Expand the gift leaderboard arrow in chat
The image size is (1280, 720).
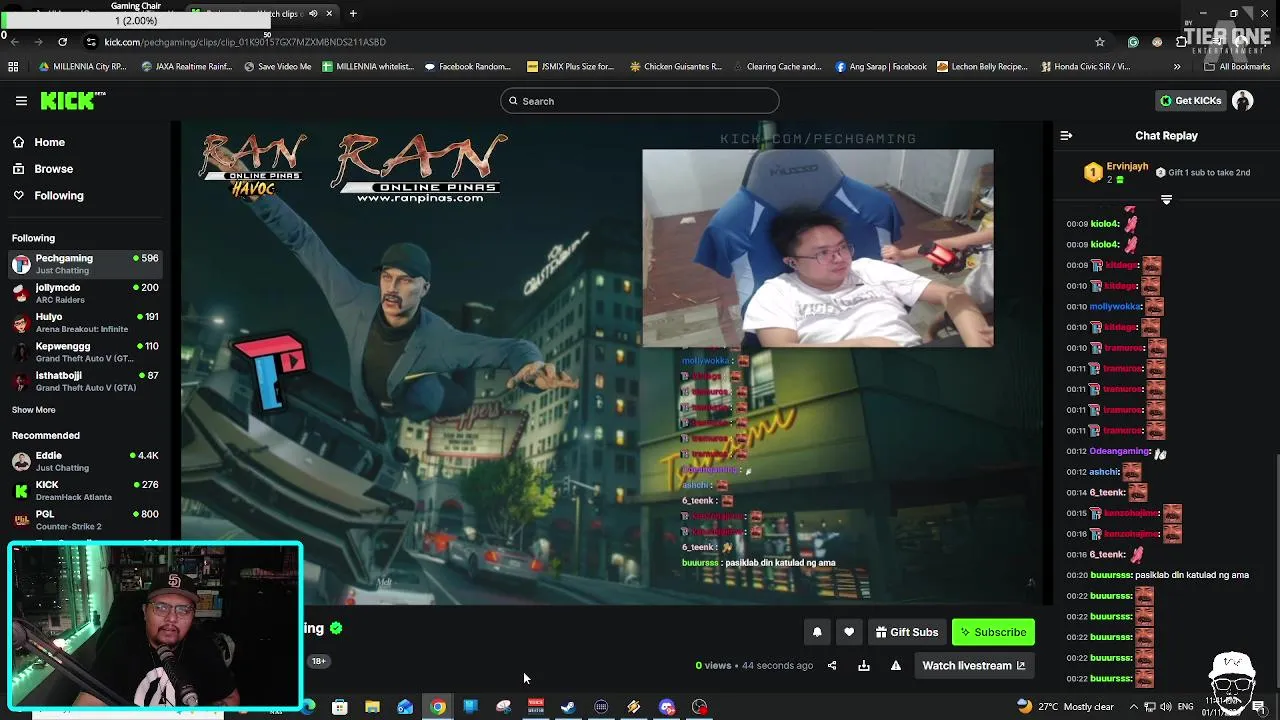point(1166,200)
